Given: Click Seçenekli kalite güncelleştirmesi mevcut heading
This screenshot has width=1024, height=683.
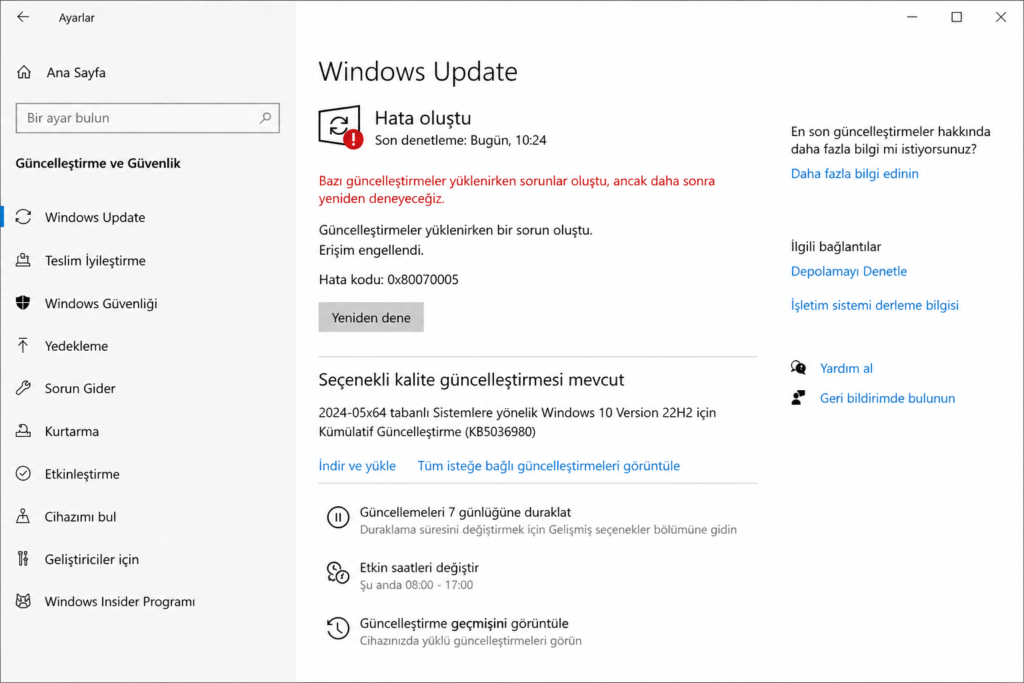Looking at the screenshot, I should tap(471, 379).
